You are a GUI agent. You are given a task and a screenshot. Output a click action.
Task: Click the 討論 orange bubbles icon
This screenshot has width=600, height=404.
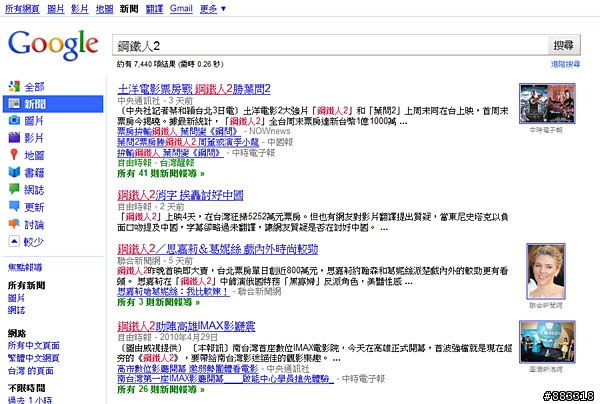tap(14, 224)
